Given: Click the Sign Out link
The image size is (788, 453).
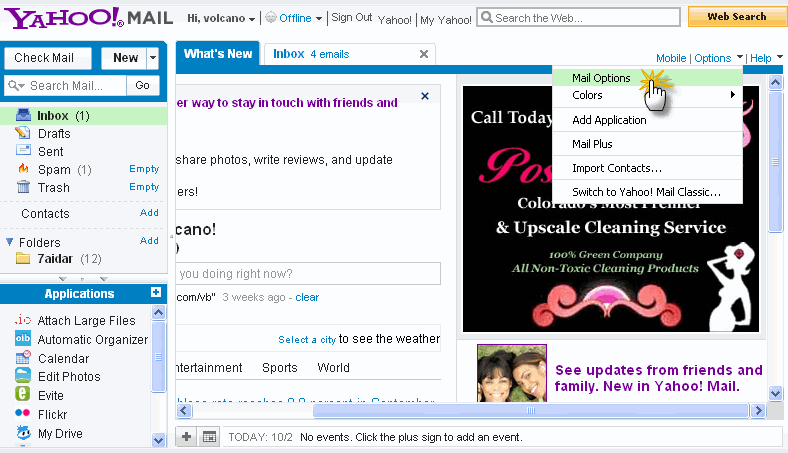Looking at the screenshot, I should [x=351, y=18].
